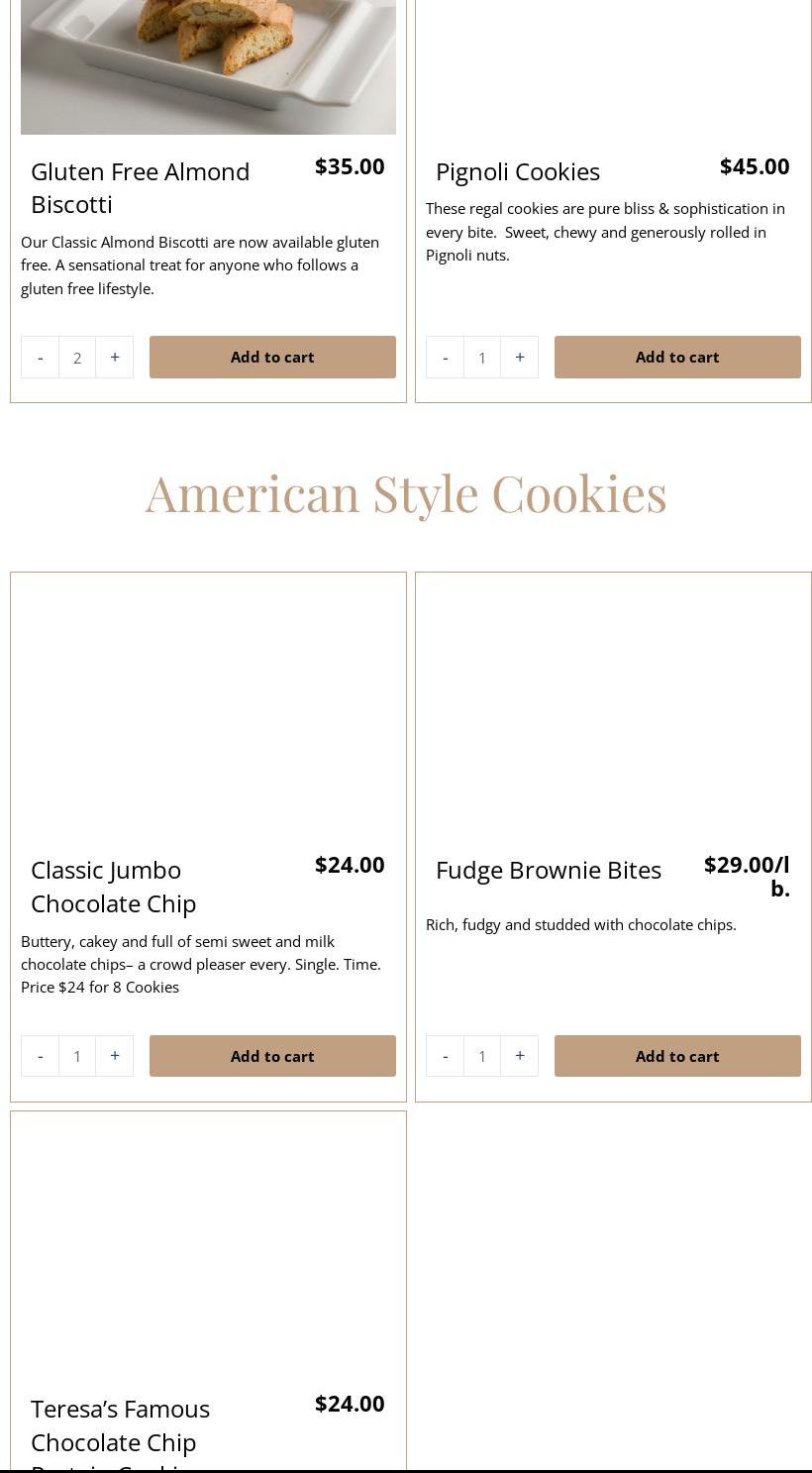Increase Fudge Brownie Bites quantity

(520, 1056)
